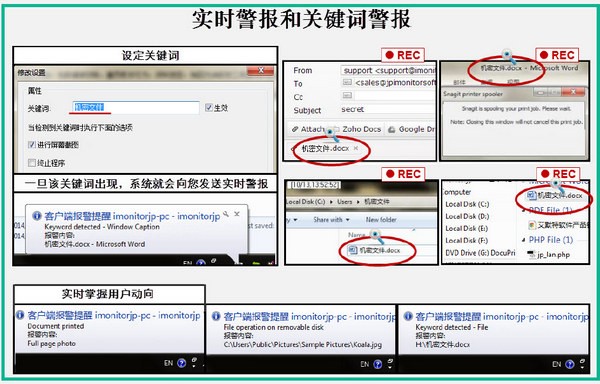Remove the 机密文件.docx email attachment
This screenshot has height=384, width=600.
[356, 148]
